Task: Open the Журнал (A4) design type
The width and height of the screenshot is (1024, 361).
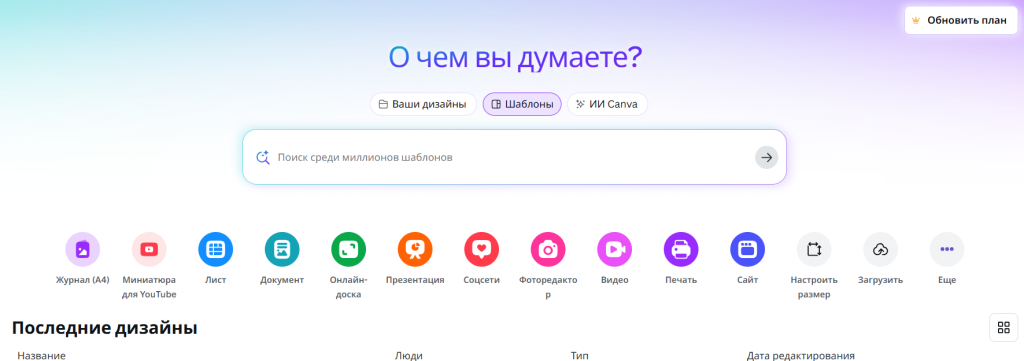Action: coord(82,249)
